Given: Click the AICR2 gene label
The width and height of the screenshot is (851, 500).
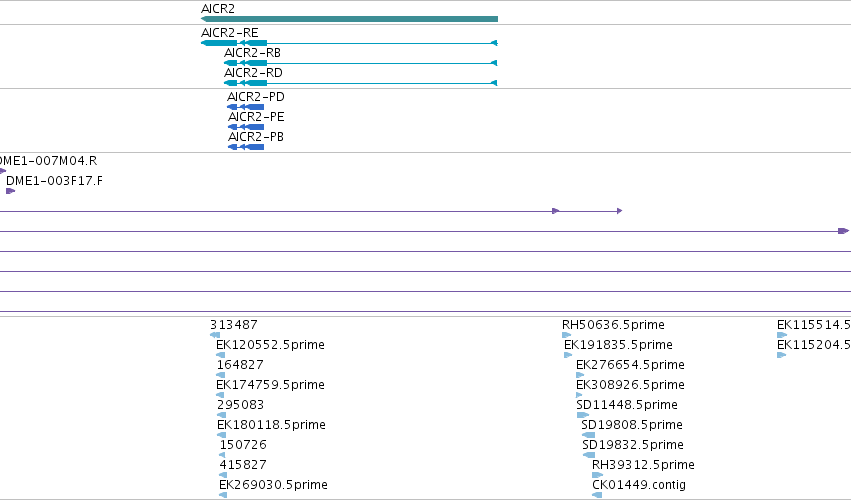Looking at the screenshot, I should [218, 9].
